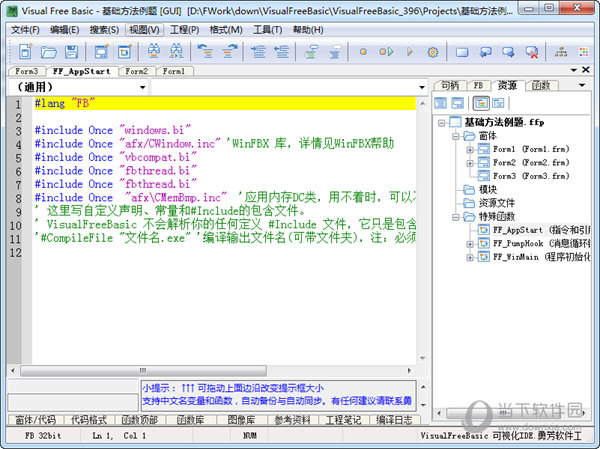Select the 代码格式 bottom tab
The height and width of the screenshot is (449, 600).
[89, 420]
